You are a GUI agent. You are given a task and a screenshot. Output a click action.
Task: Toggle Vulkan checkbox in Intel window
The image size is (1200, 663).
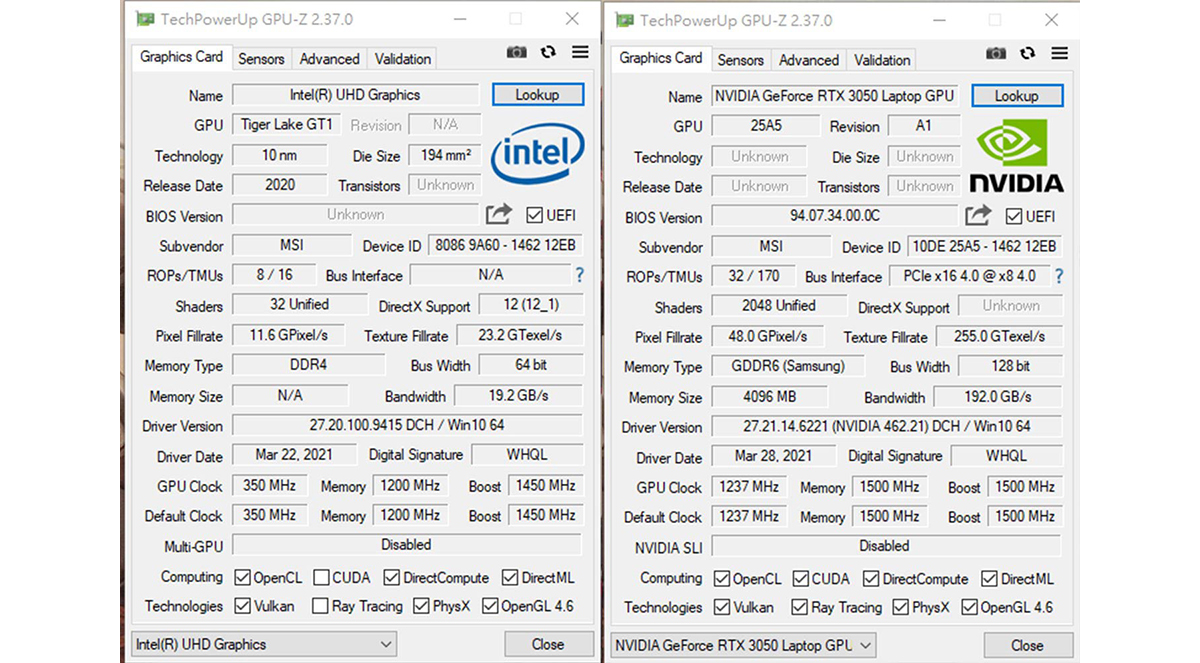click(242, 606)
